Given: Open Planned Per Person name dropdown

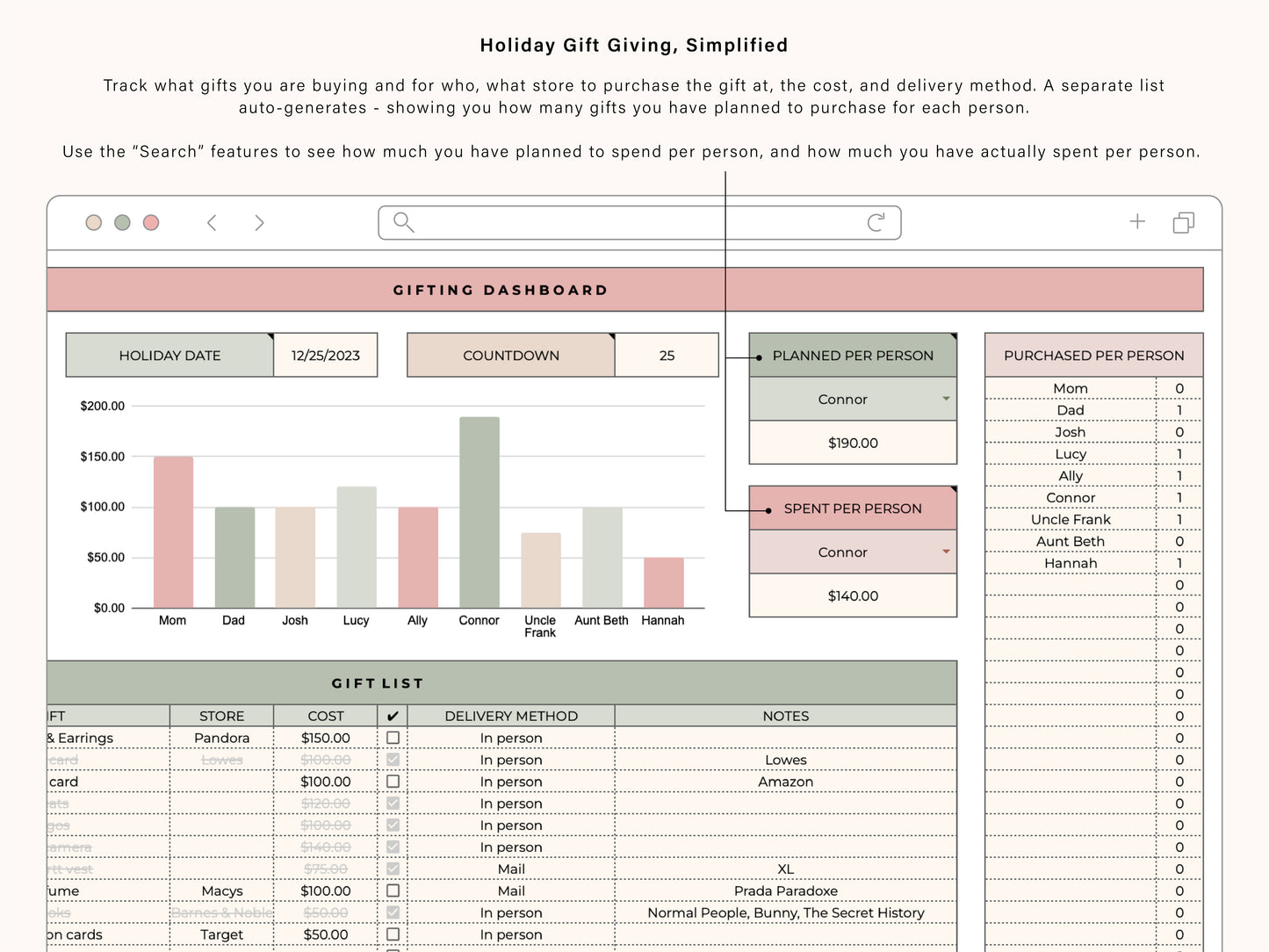Looking at the screenshot, I should coord(946,399).
